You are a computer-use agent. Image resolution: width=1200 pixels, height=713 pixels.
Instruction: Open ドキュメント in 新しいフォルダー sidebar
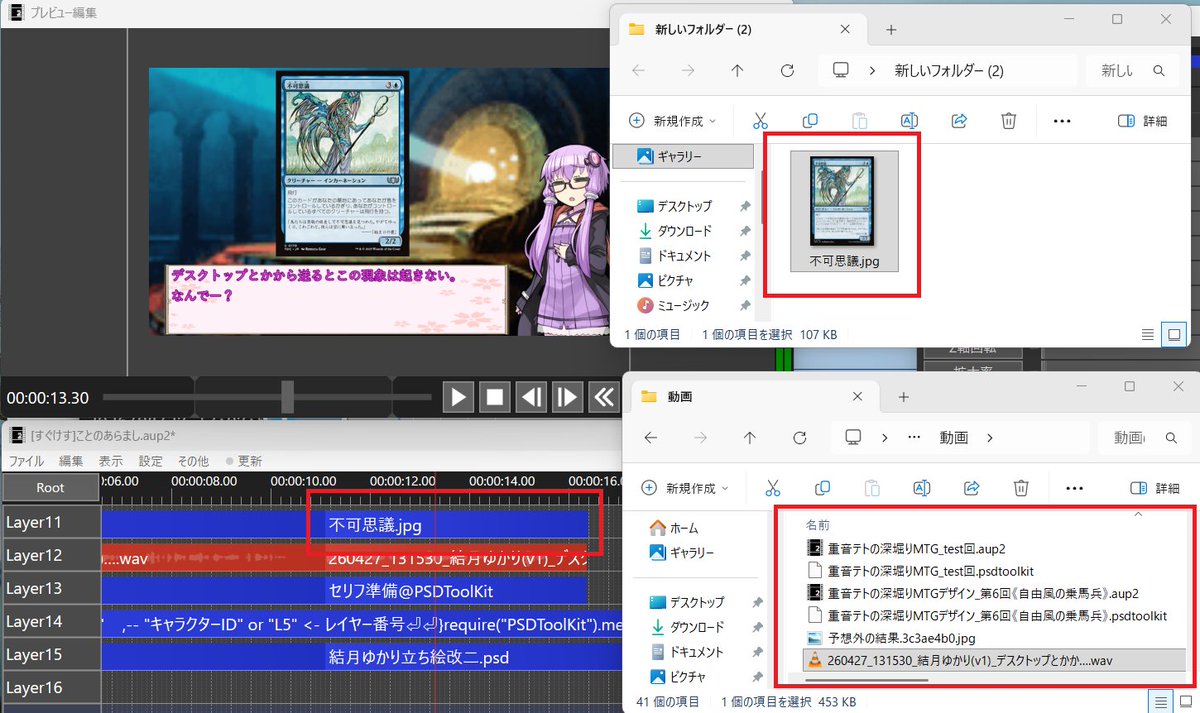coord(685,256)
